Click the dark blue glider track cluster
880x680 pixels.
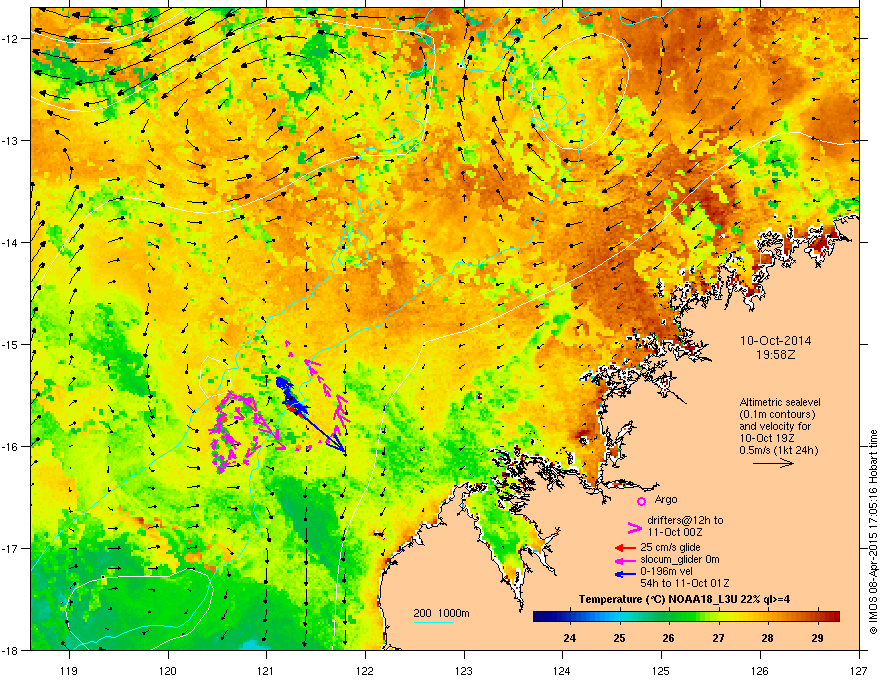tap(290, 394)
